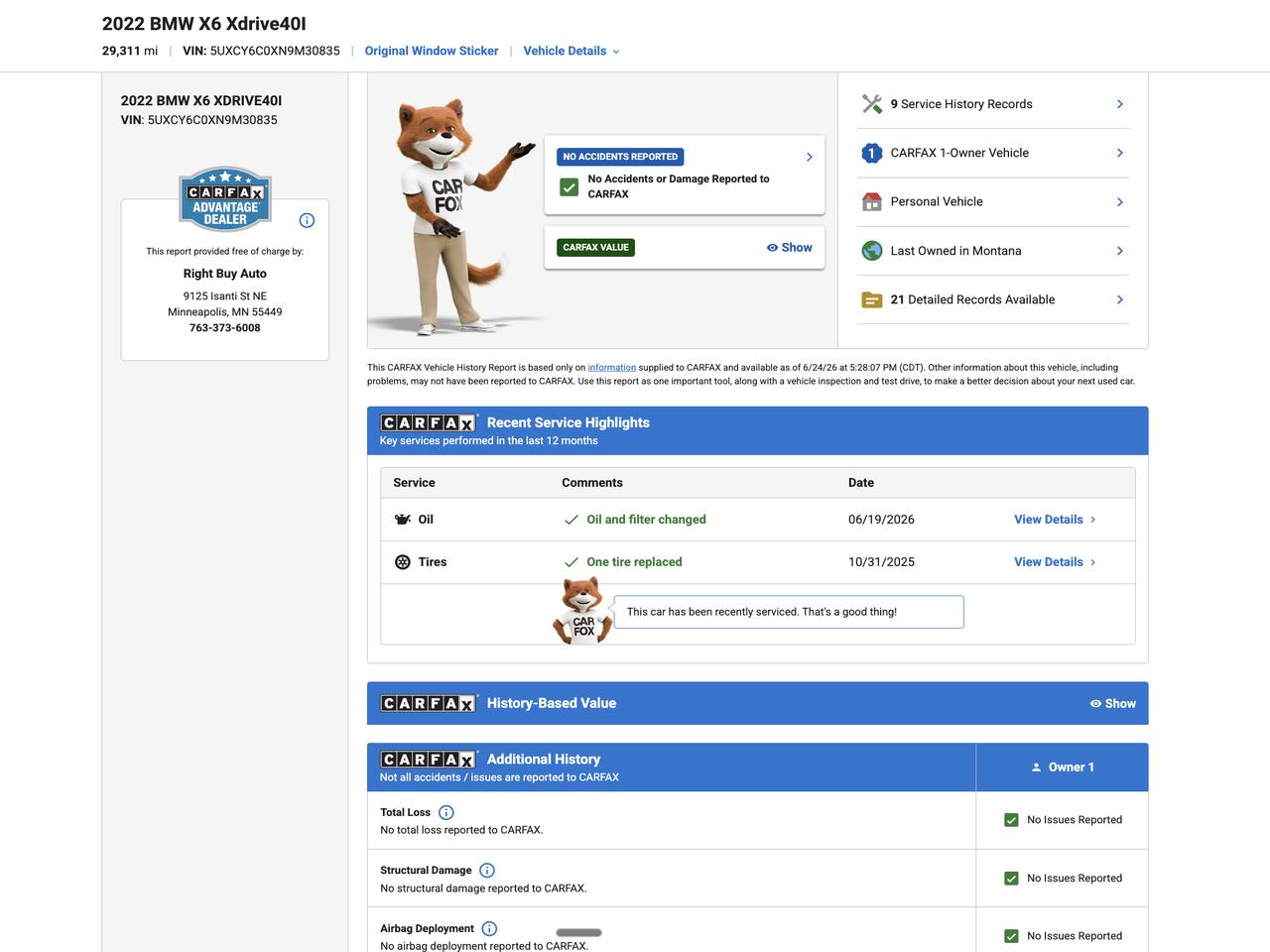This screenshot has height=952, width=1270.
Task: Click the 'information' hyperlink in disclaimer
Action: pyautogui.click(x=612, y=368)
